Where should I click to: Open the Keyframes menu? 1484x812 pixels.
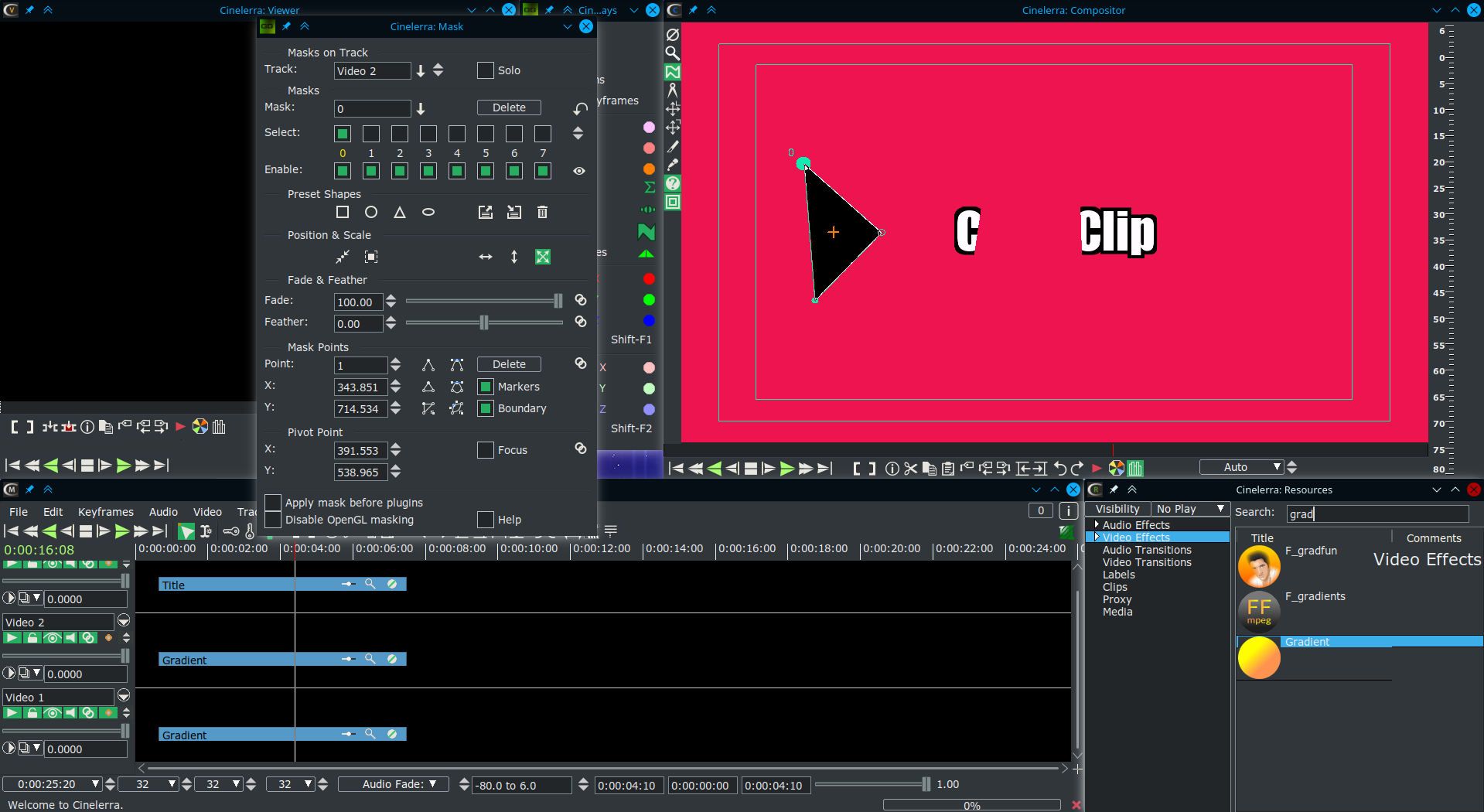(105, 512)
